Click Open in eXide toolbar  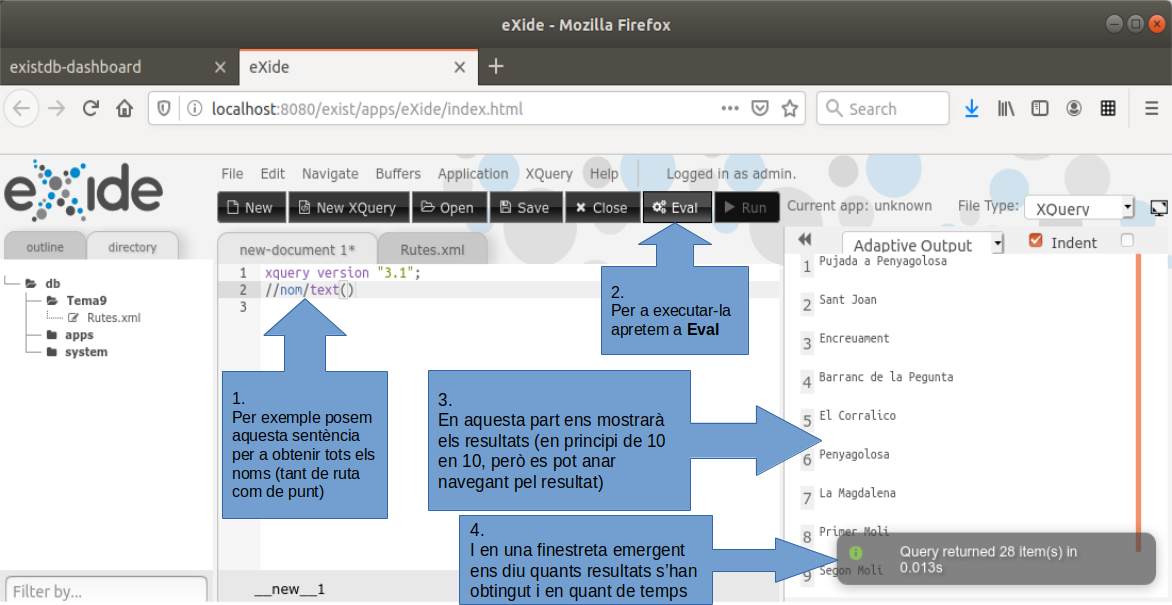tap(449, 208)
